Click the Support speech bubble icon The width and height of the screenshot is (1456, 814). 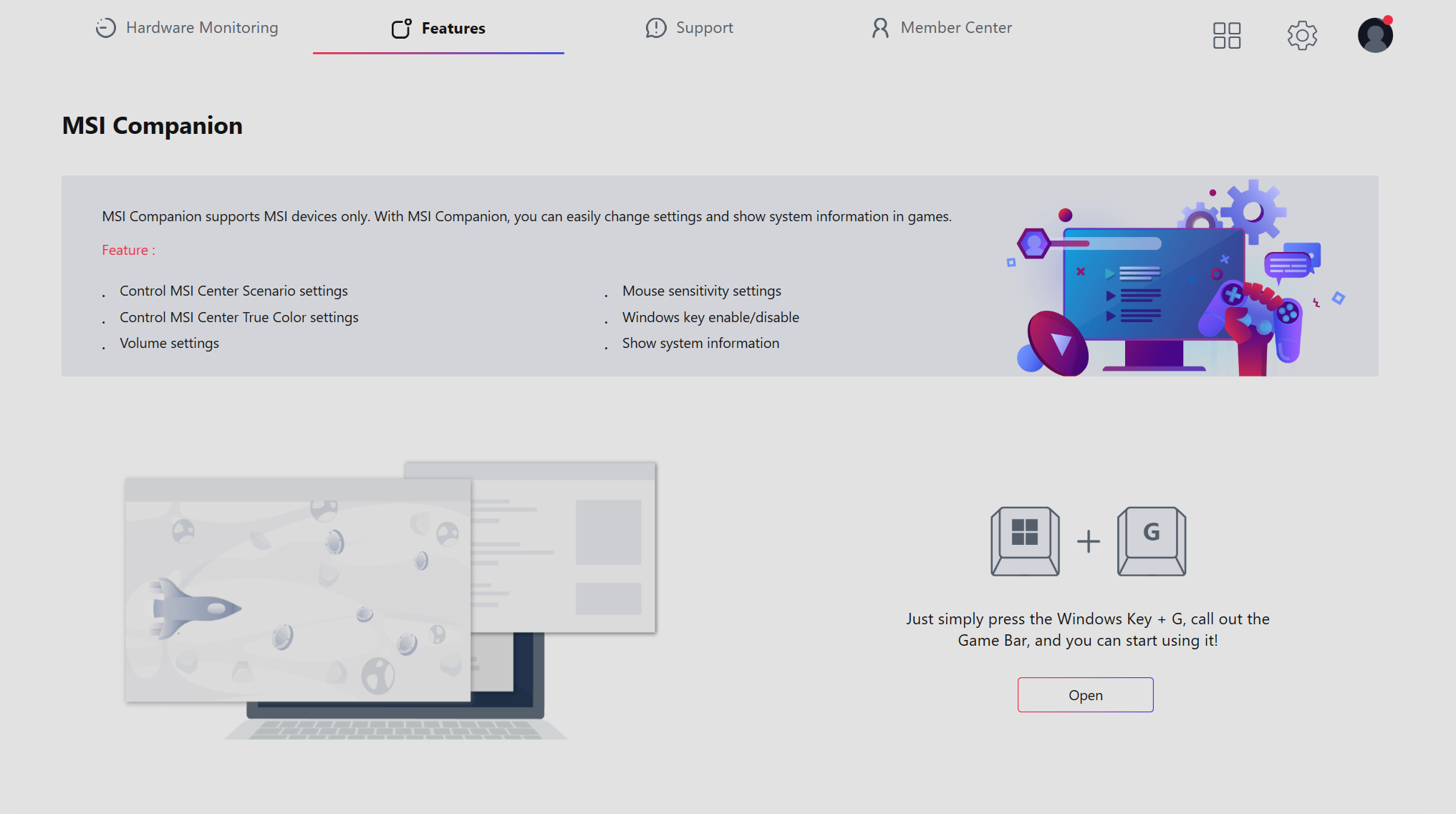[656, 28]
